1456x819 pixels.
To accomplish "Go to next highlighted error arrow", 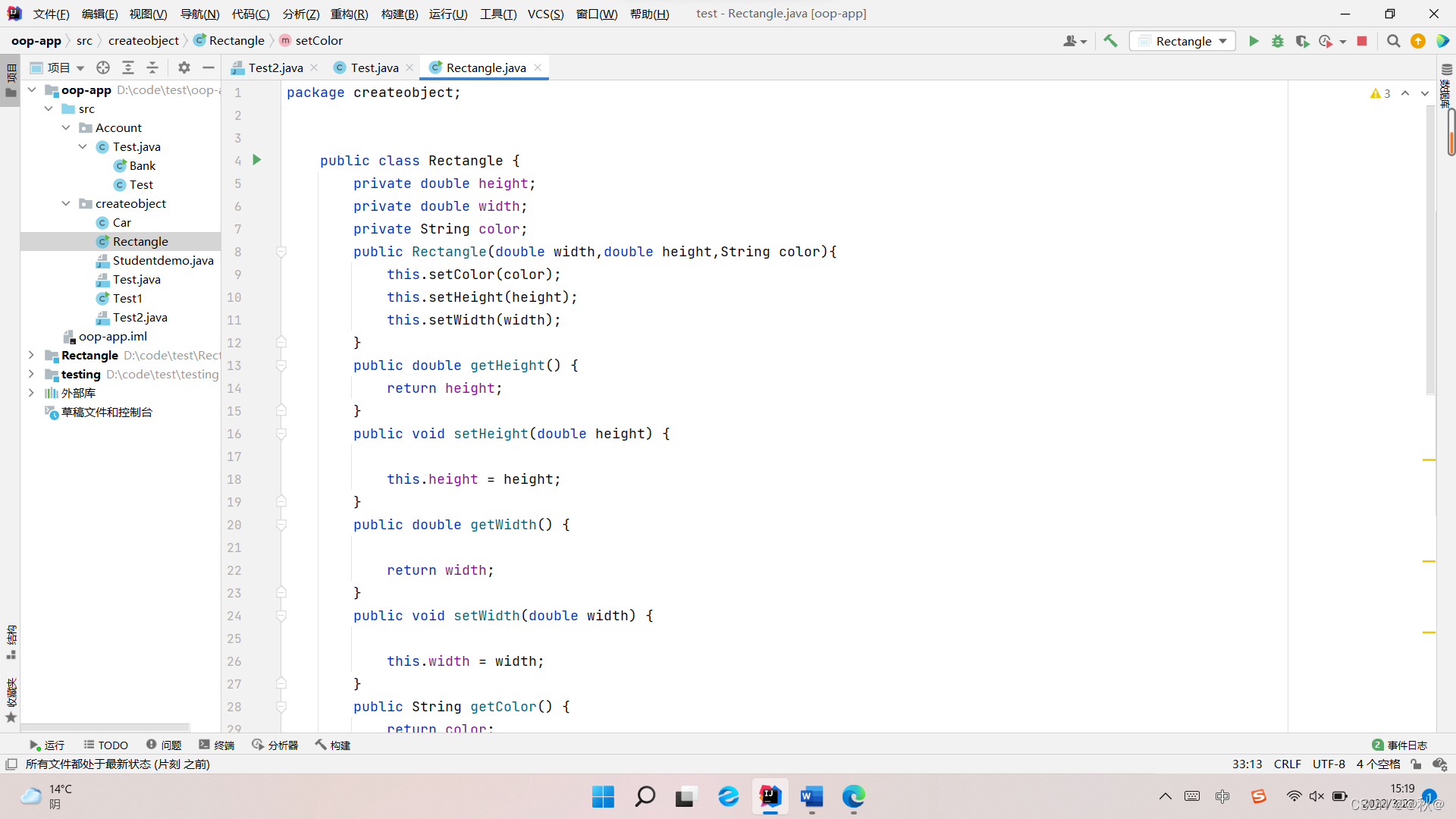I will tap(1425, 93).
